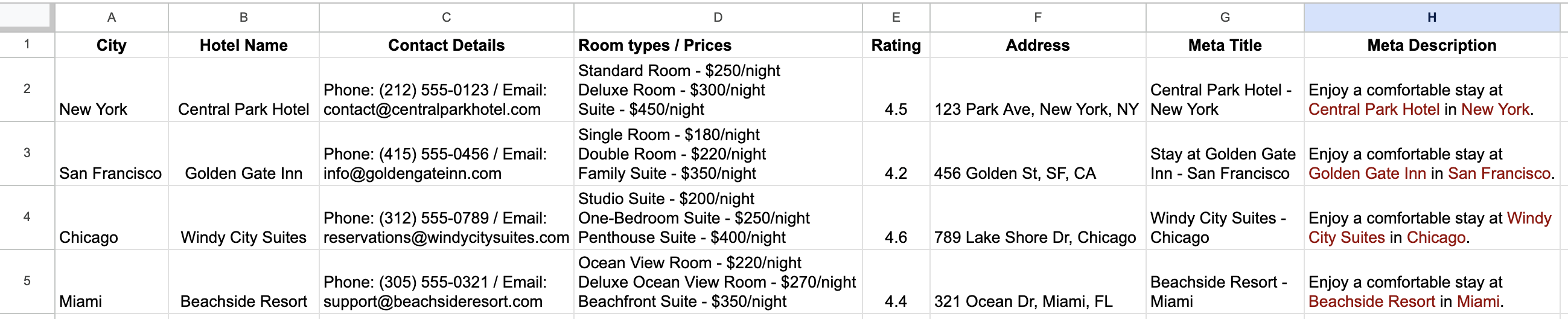Select row 5 header
1568x319 pixels.
pos(27,282)
